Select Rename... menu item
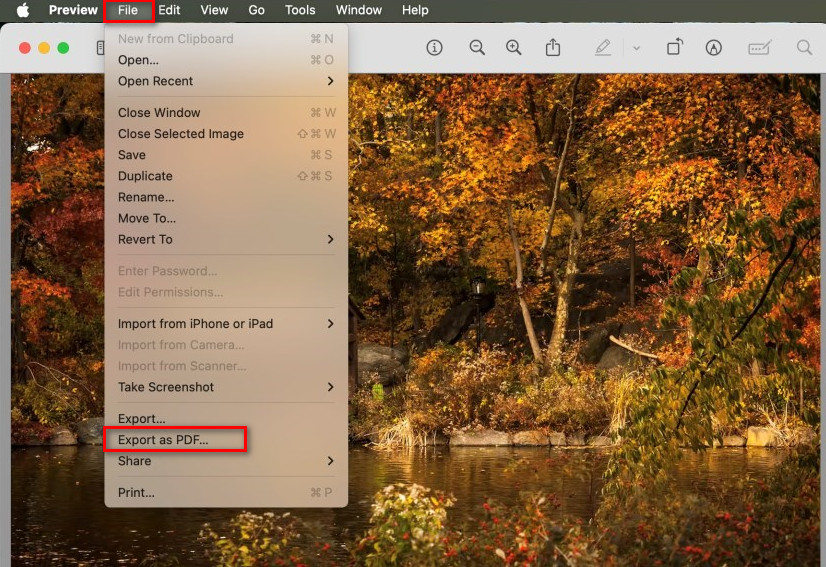This screenshot has height=567, width=826. tap(227, 197)
